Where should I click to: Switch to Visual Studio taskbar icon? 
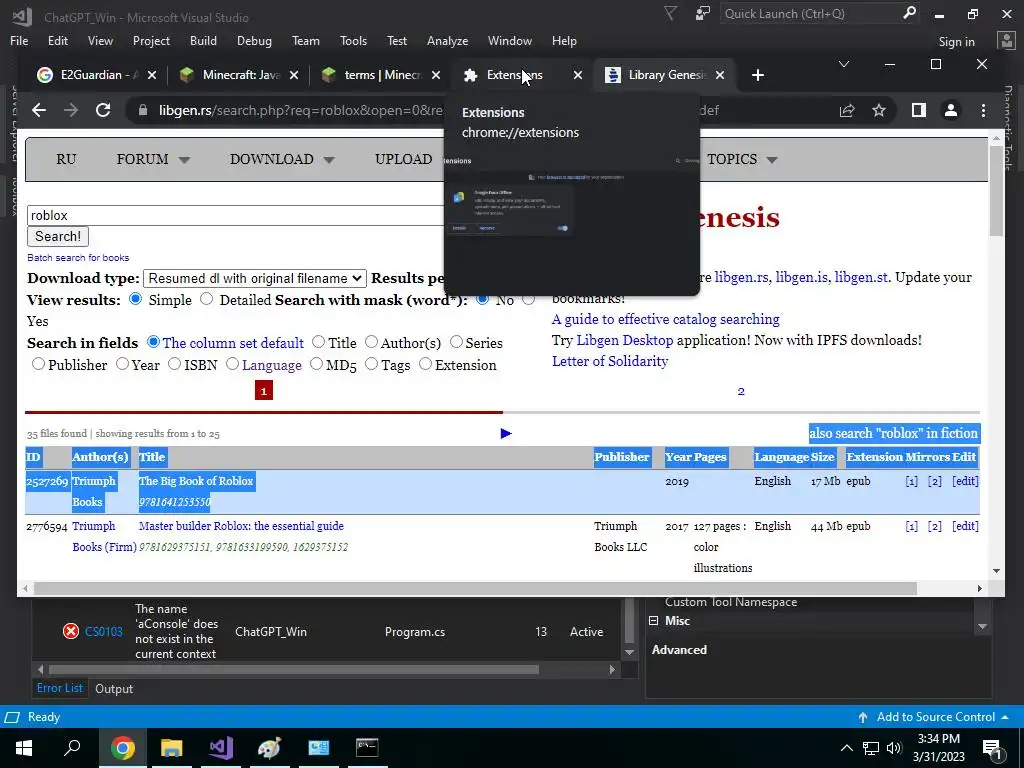click(221, 748)
